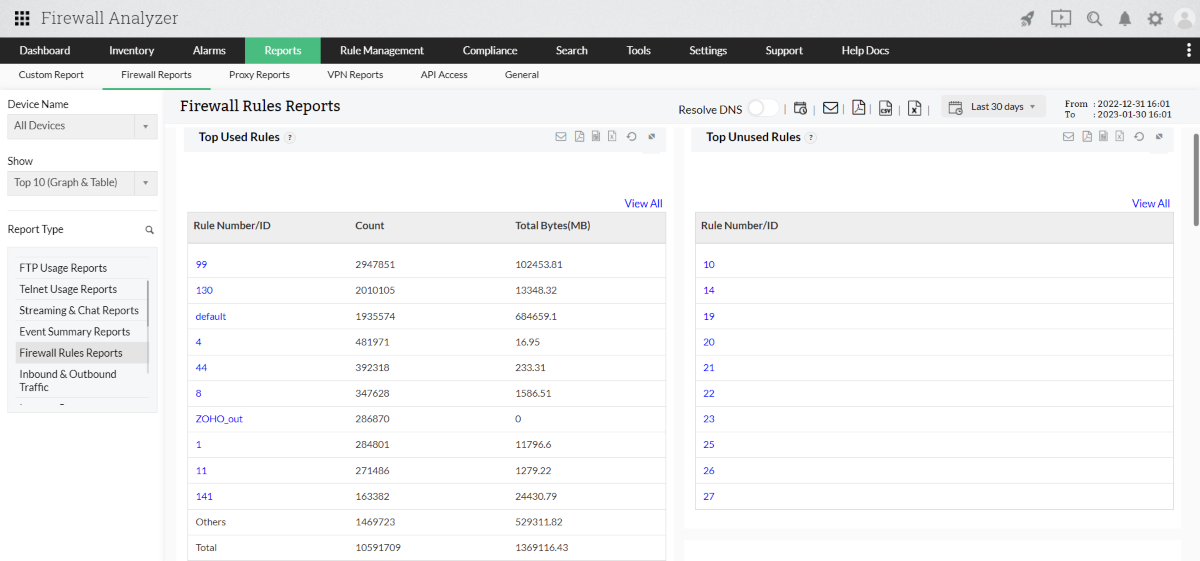Refresh the Top Used Rules widget

tap(631, 137)
